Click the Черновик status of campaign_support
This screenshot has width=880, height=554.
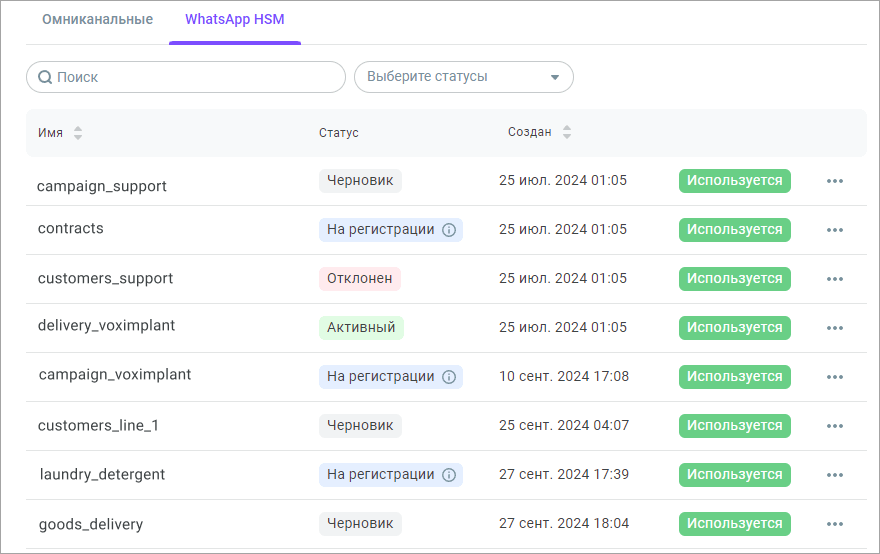(x=360, y=181)
